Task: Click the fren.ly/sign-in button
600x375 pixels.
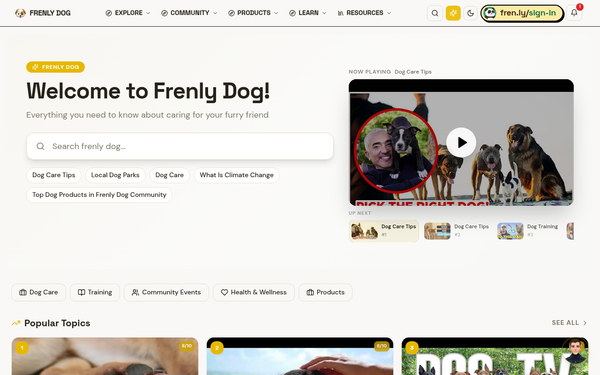Action: pos(522,13)
